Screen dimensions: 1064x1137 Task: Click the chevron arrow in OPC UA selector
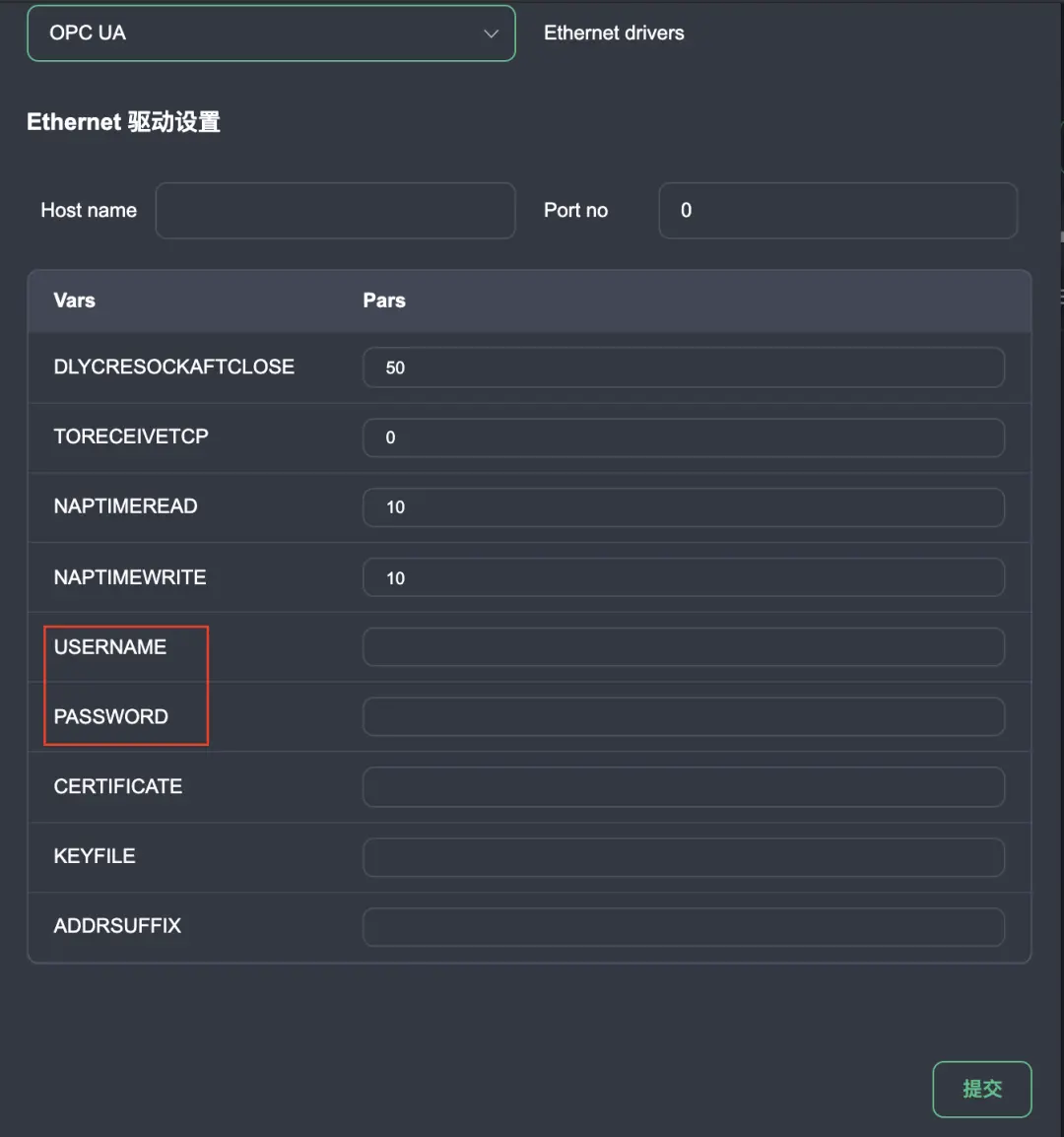(x=491, y=33)
